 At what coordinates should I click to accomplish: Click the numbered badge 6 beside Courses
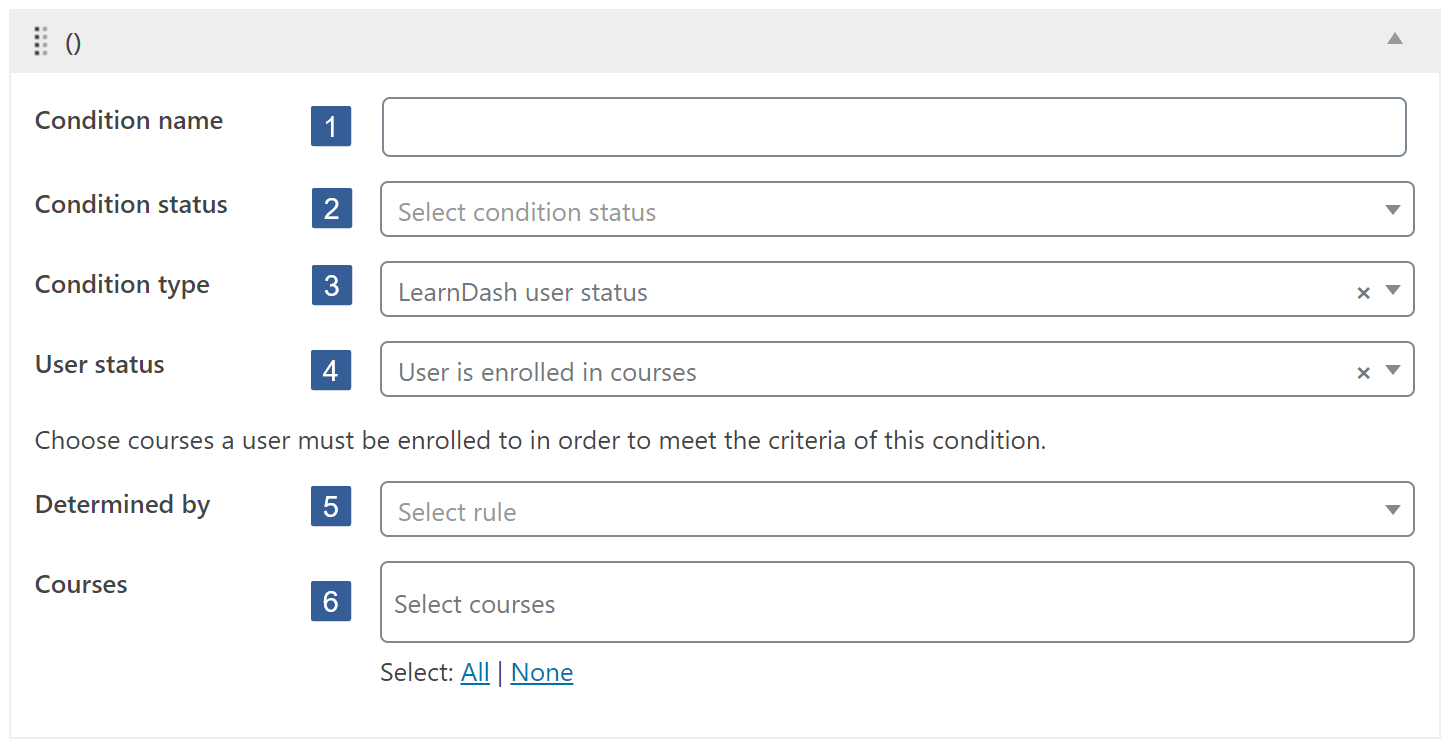click(x=331, y=601)
